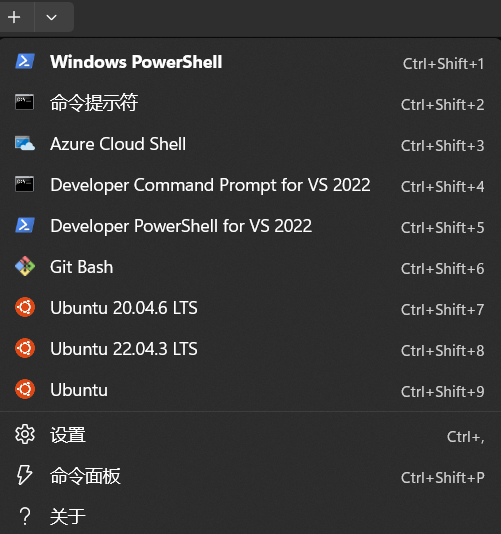
Task: Click the 设置 gear icon
Action: tap(25, 435)
